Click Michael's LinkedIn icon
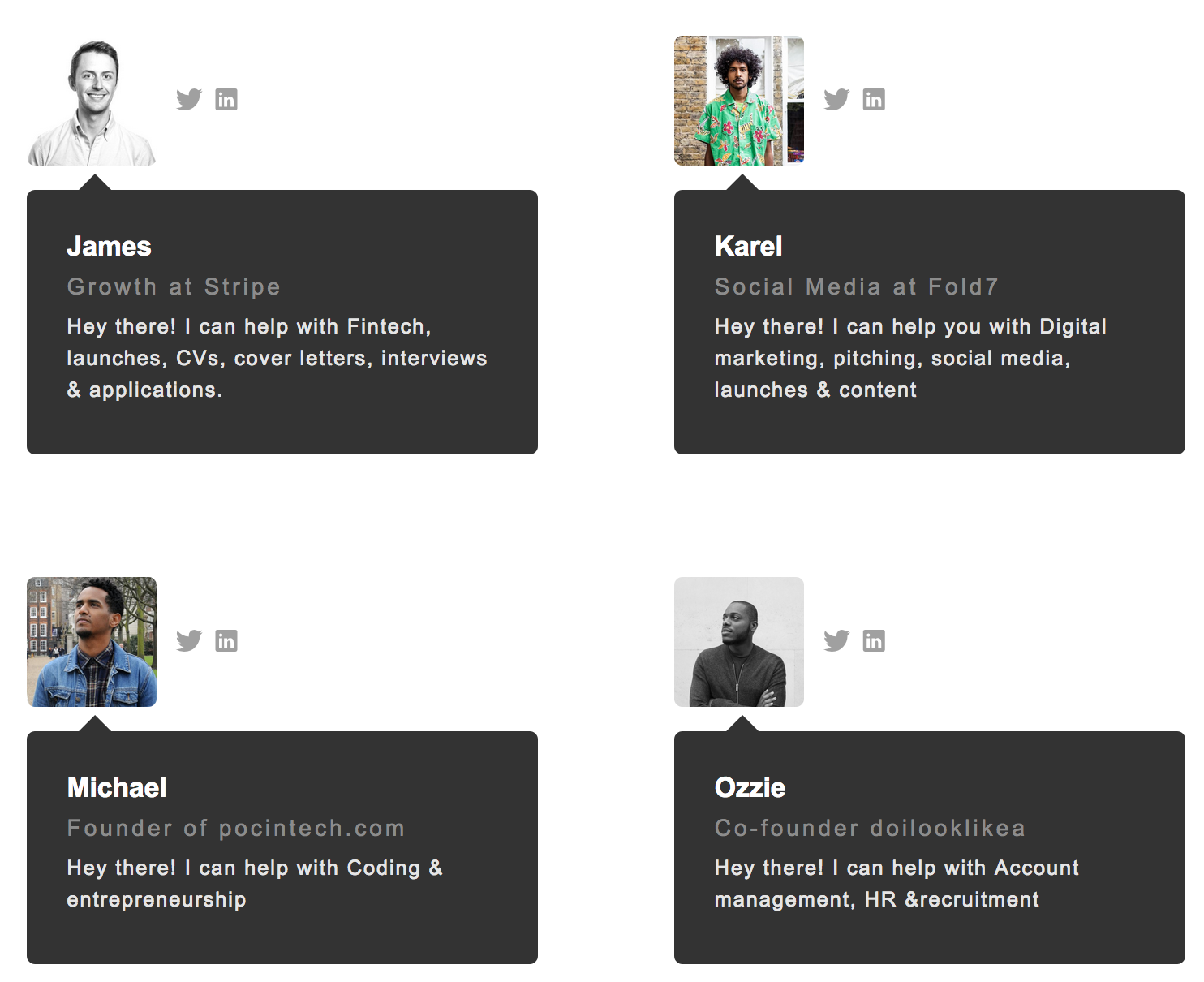Screen dimensions: 1204x982 (226, 640)
